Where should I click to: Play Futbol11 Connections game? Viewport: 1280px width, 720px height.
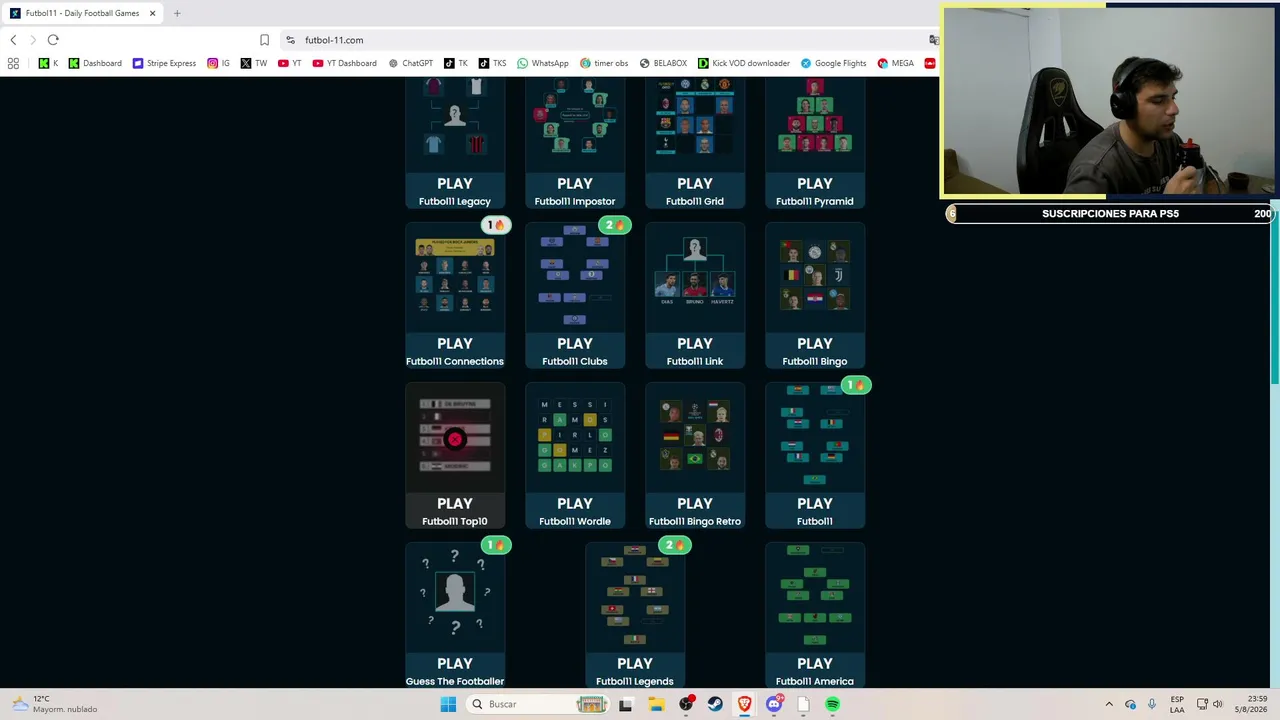455,343
